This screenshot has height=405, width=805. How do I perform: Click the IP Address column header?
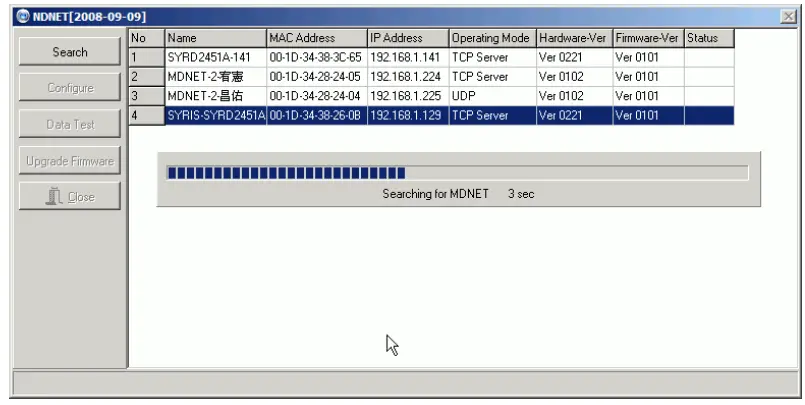tap(408, 38)
